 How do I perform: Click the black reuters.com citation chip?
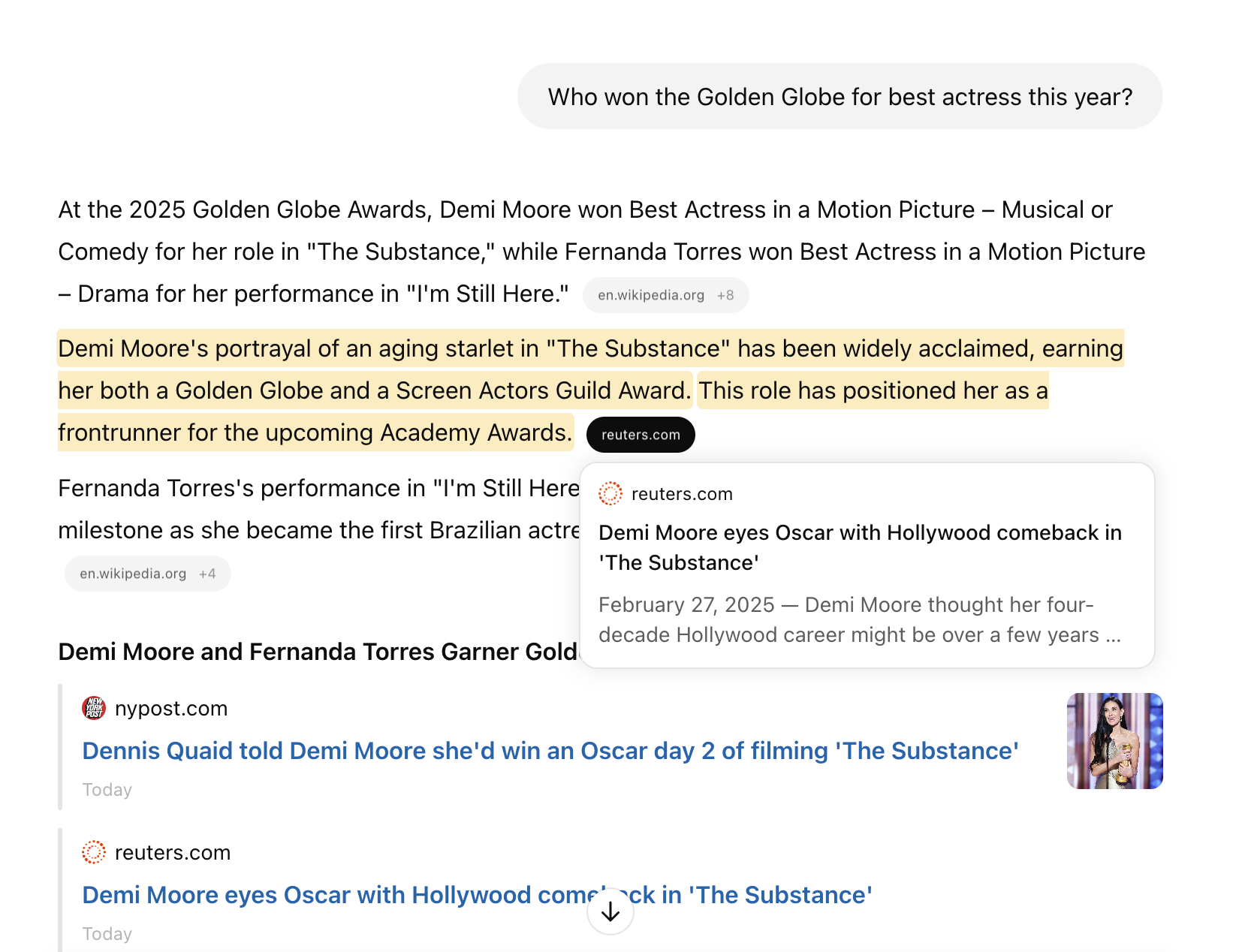641,435
